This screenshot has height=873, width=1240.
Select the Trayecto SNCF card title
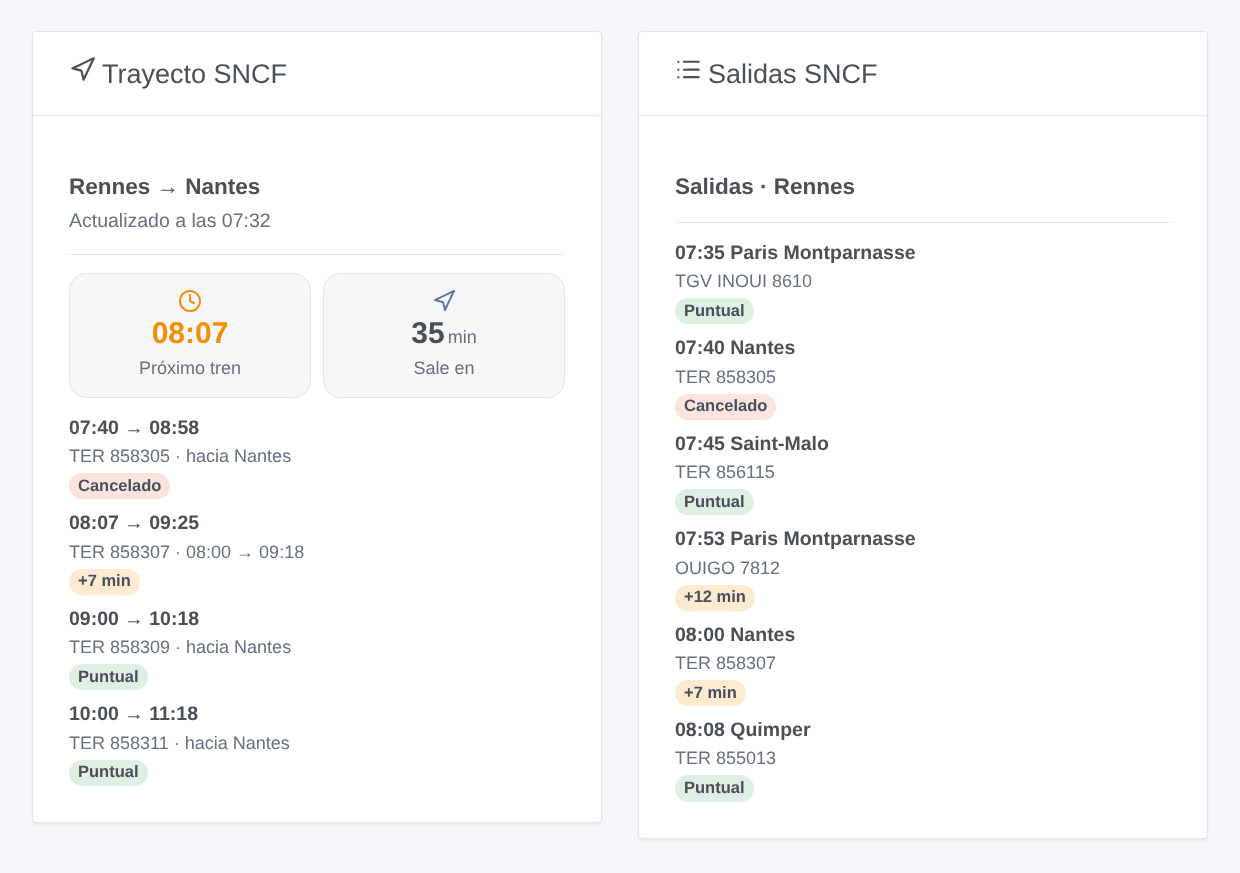coord(194,74)
